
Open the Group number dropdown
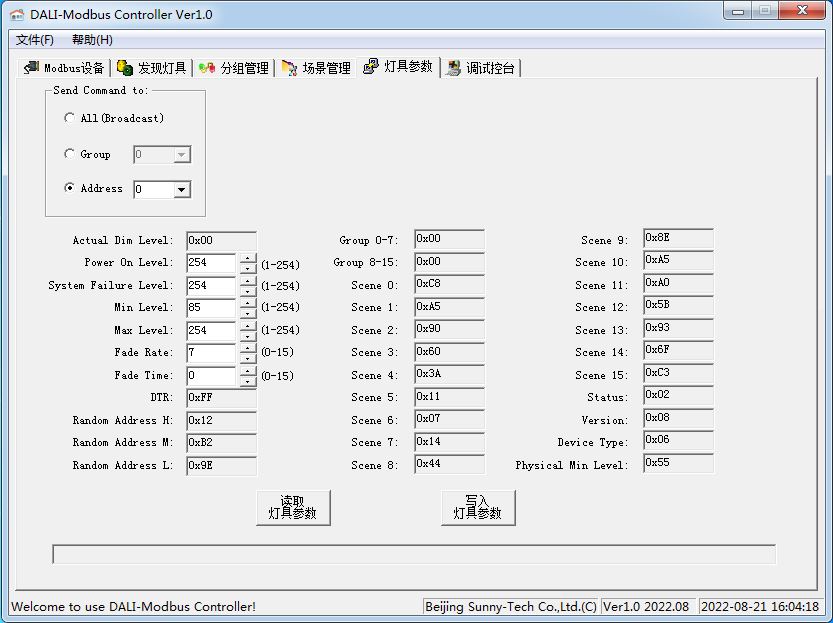[182, 155]
